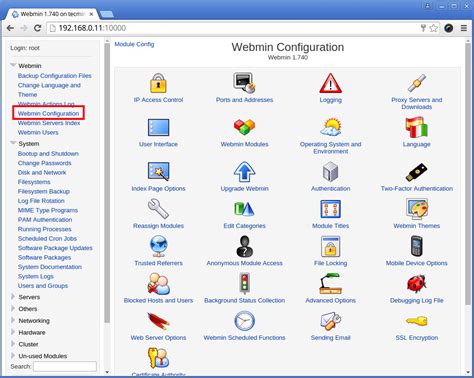This screenshot has width=474, height=378.
Task: Select the Edit Categories shapes icon
Action: tap(244, 209)
